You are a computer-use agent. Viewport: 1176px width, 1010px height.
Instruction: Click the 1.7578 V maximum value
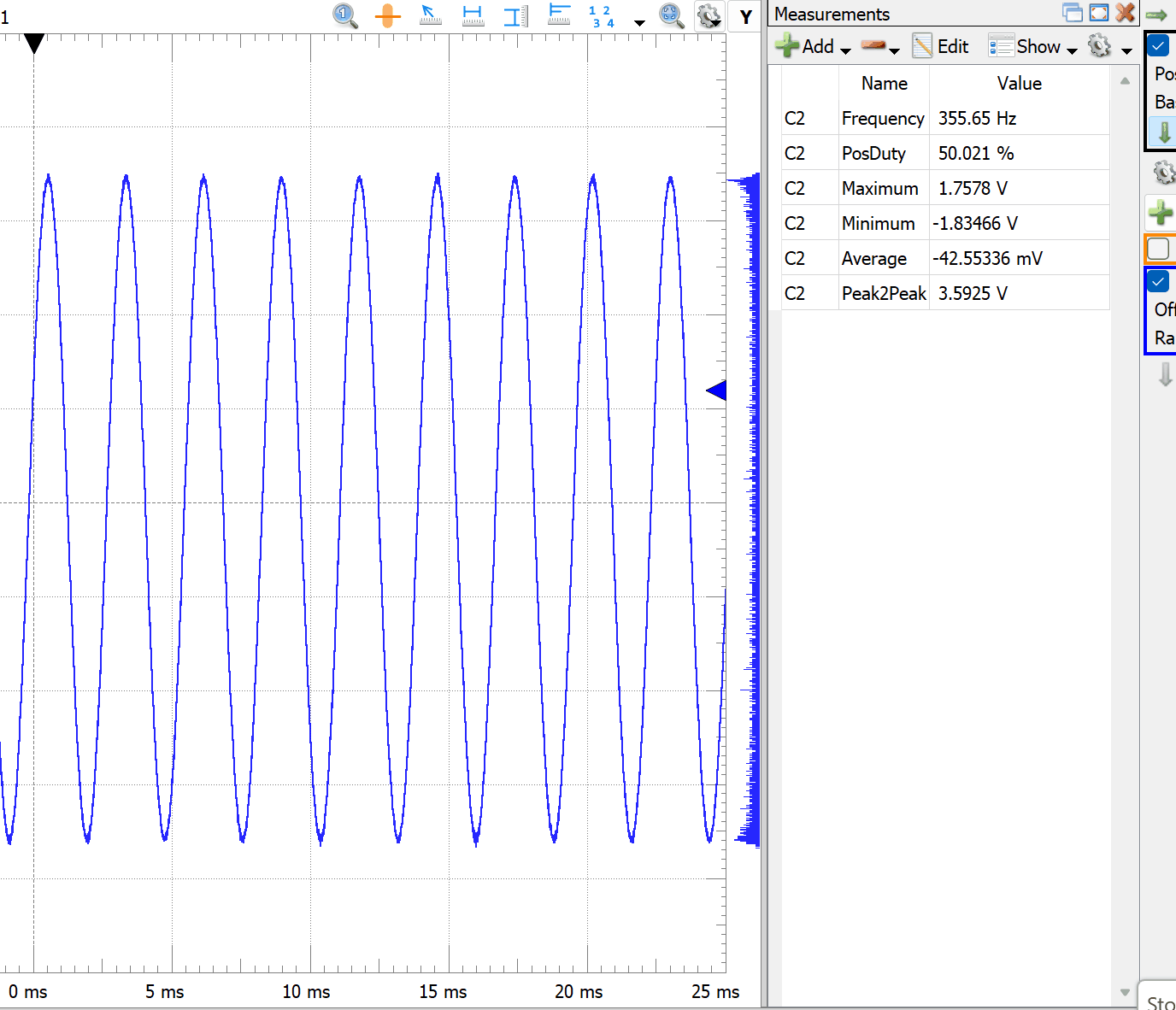[x=973, y=188]
